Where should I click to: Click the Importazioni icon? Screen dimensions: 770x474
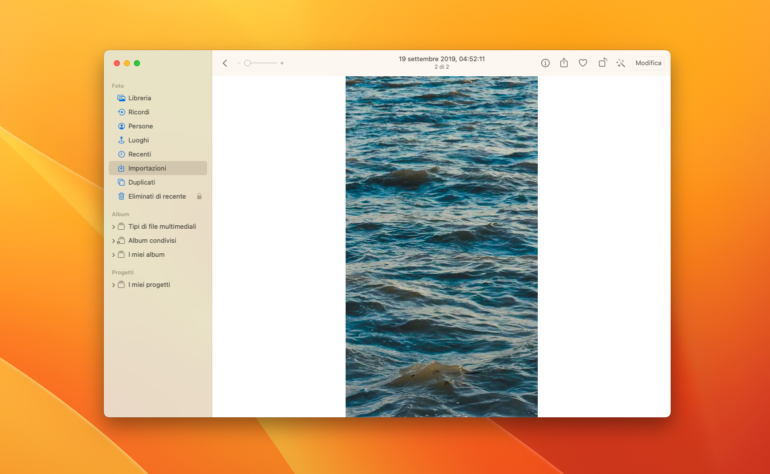coord(121,168)
